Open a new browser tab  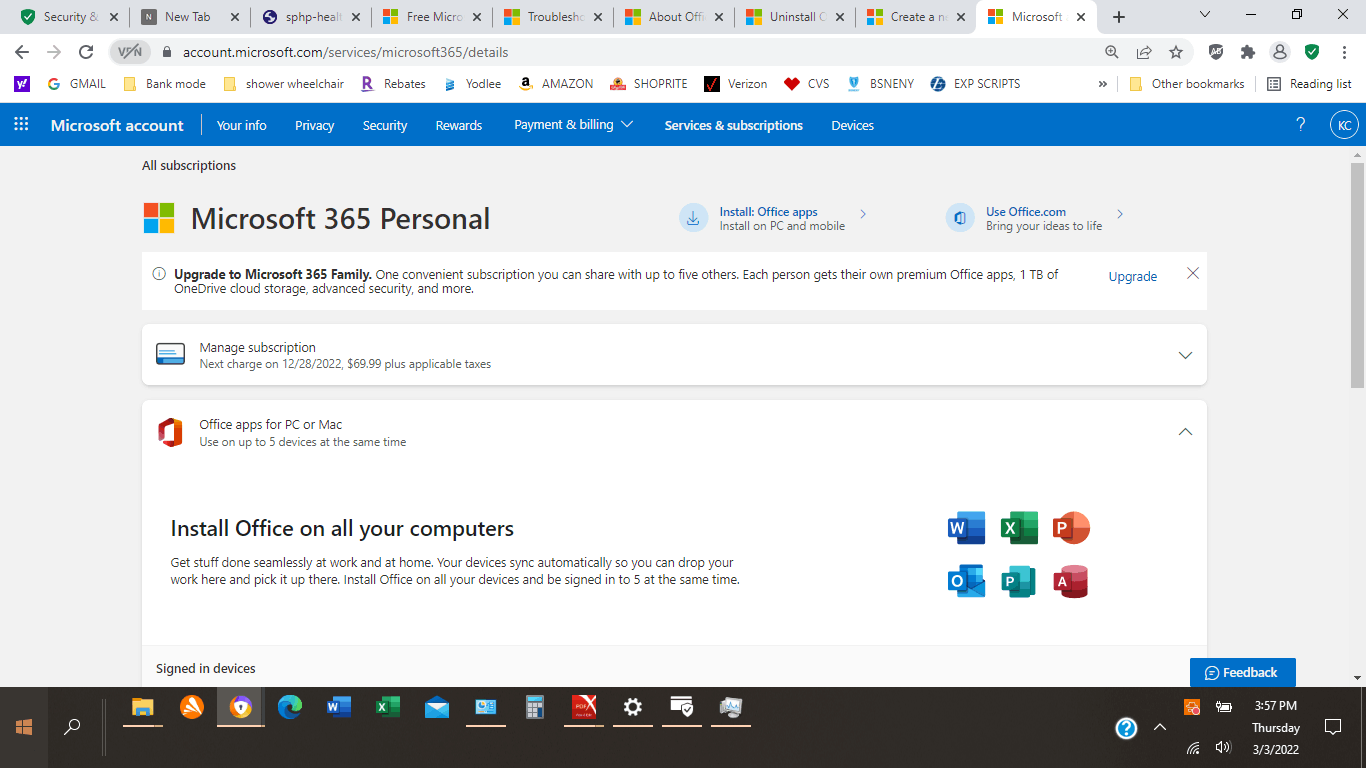pyautogui.click(x=1119, y=17)
